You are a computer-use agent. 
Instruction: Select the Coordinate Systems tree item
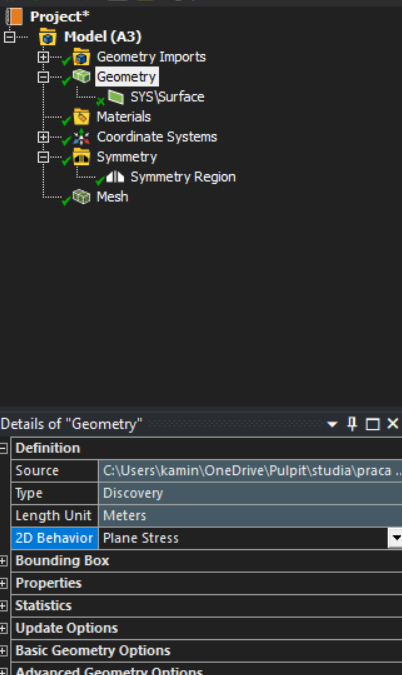[x=157, y=137]
